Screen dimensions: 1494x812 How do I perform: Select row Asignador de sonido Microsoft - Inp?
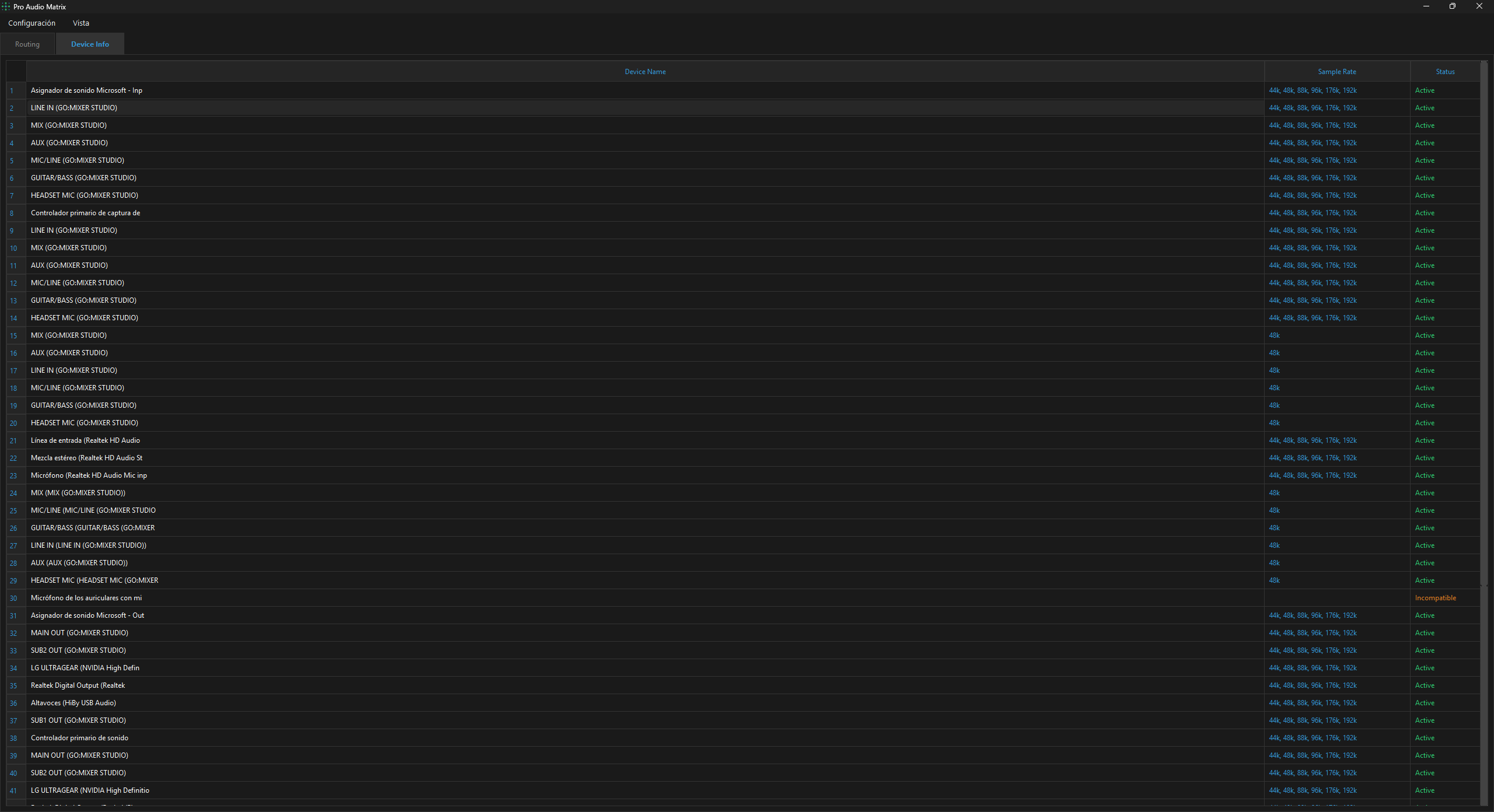pos(645,90)
